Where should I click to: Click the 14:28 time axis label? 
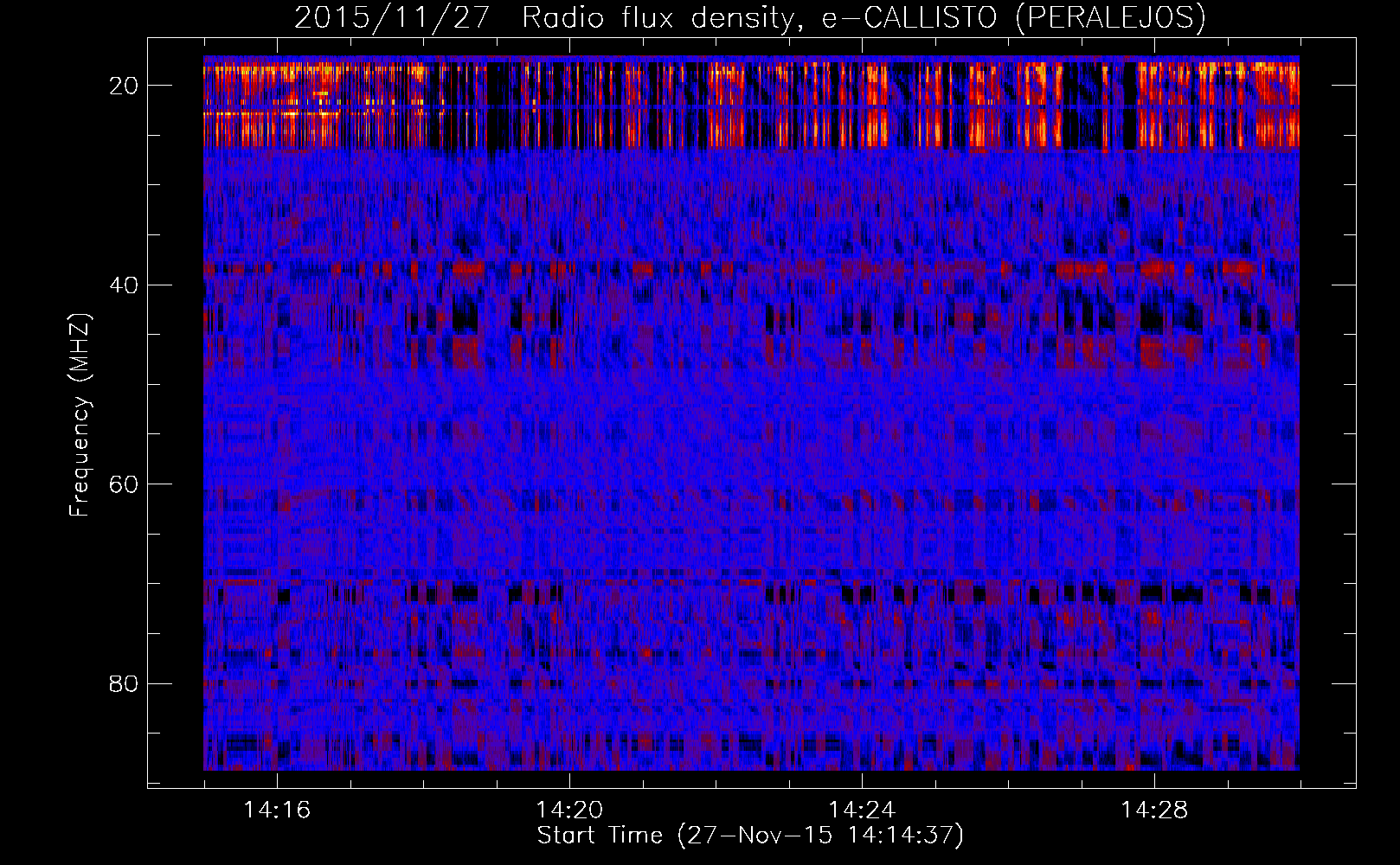click(x=1154, y=811)
